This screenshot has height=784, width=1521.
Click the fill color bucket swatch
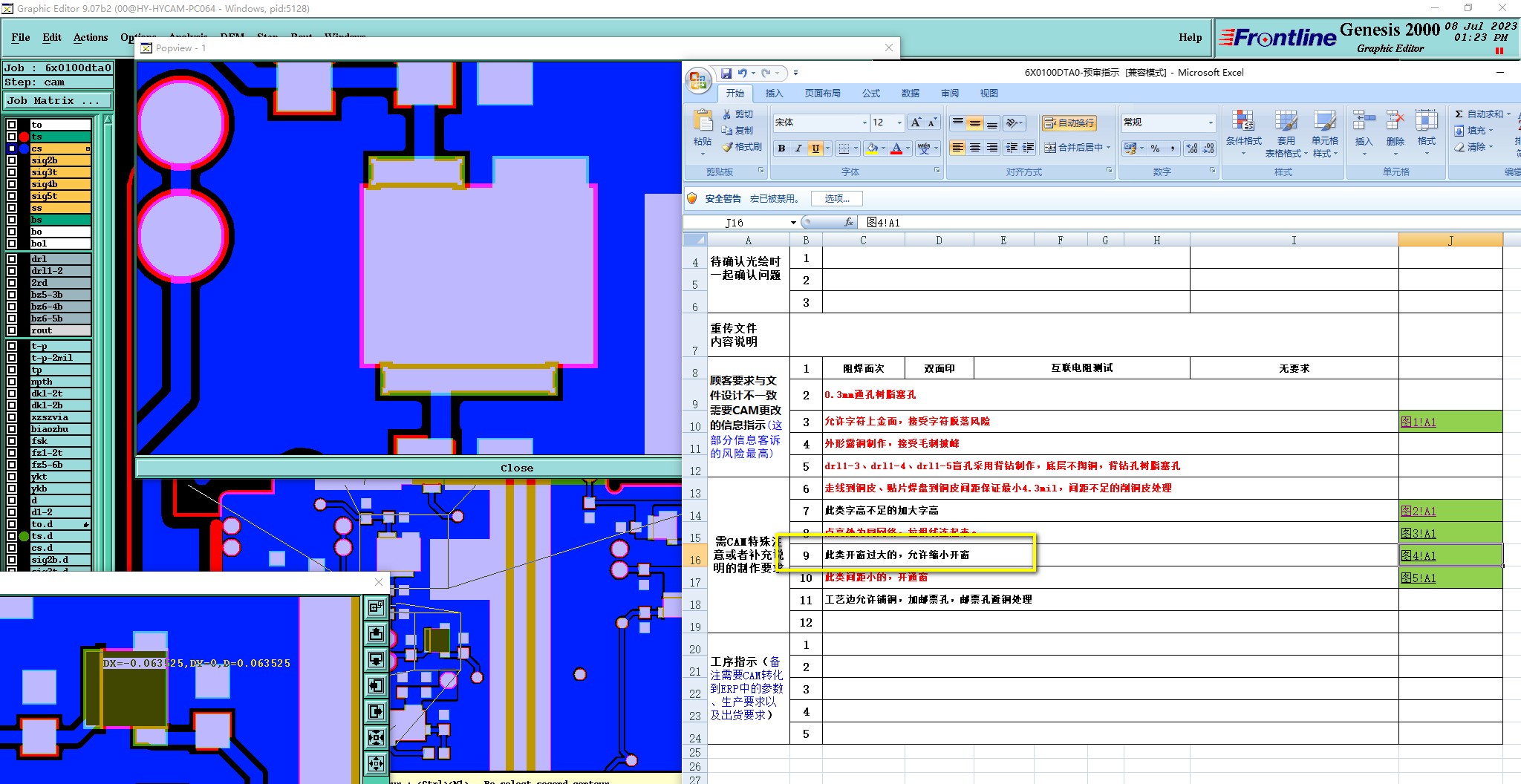pyautogui.click(x=873, y=148)
